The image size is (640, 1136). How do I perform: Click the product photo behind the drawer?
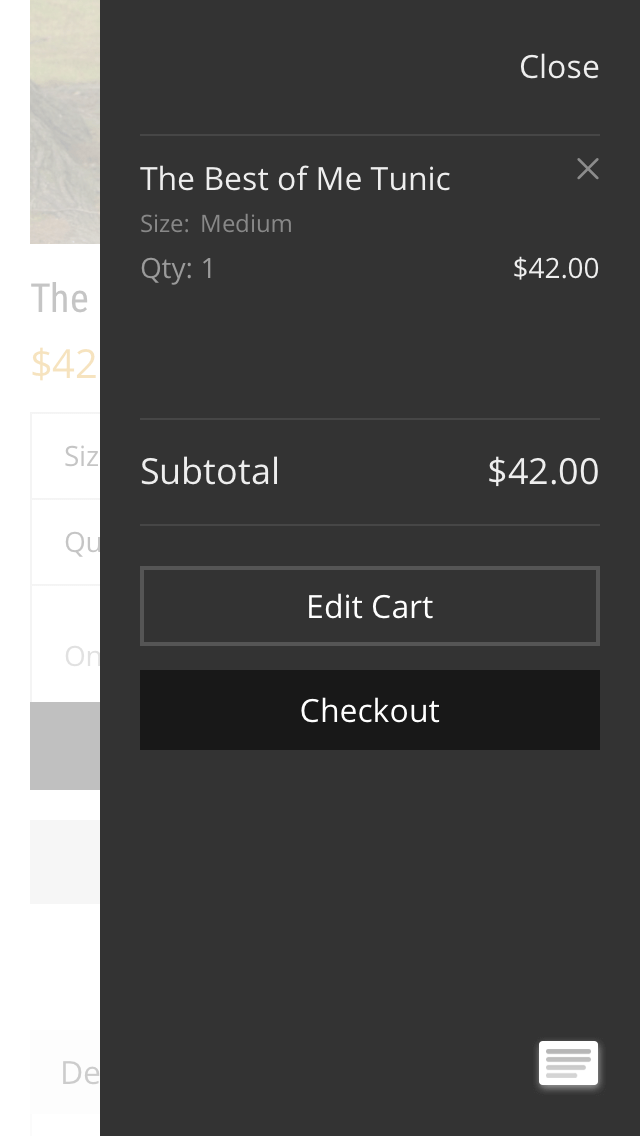coord(65,122)
